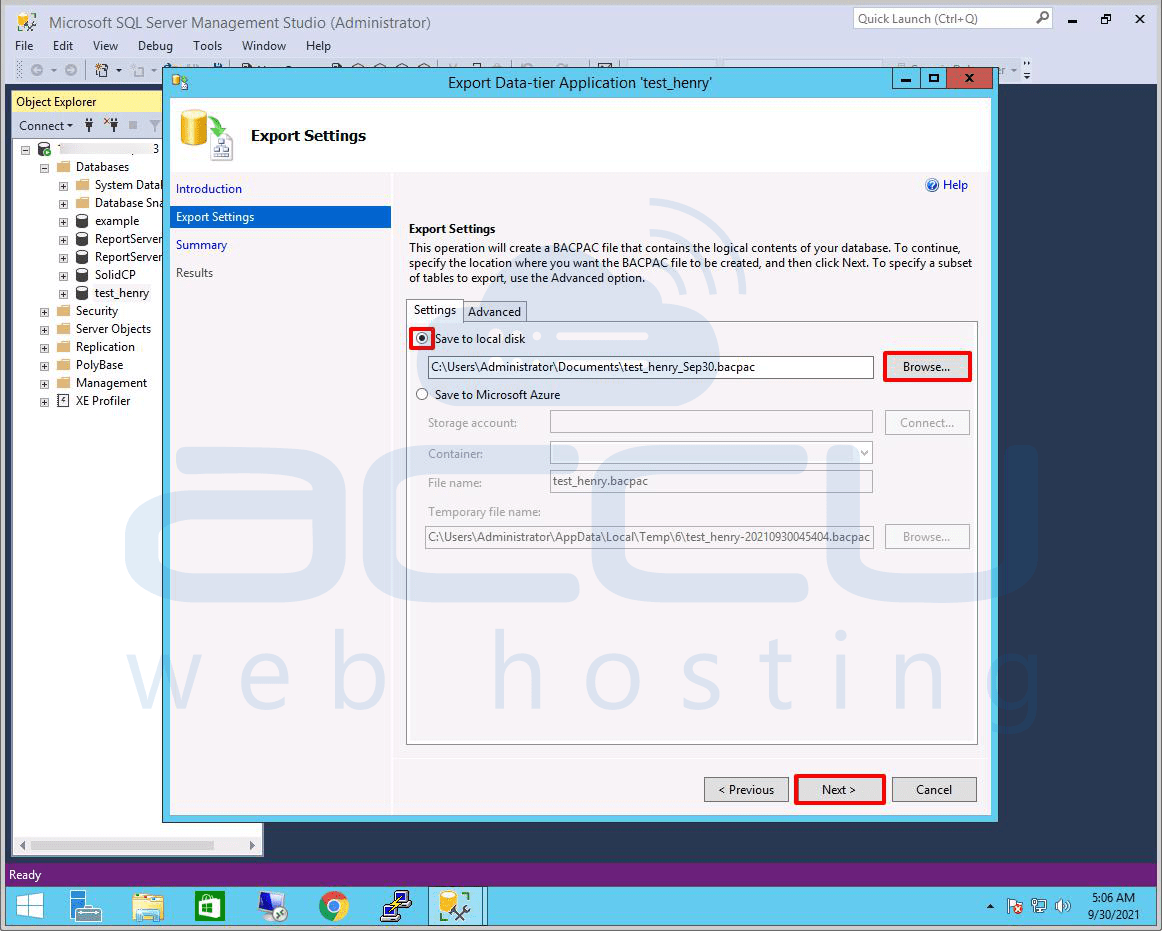Switch to the Advanced tab
Screen dimensions: 1162x931
(494, 311)
